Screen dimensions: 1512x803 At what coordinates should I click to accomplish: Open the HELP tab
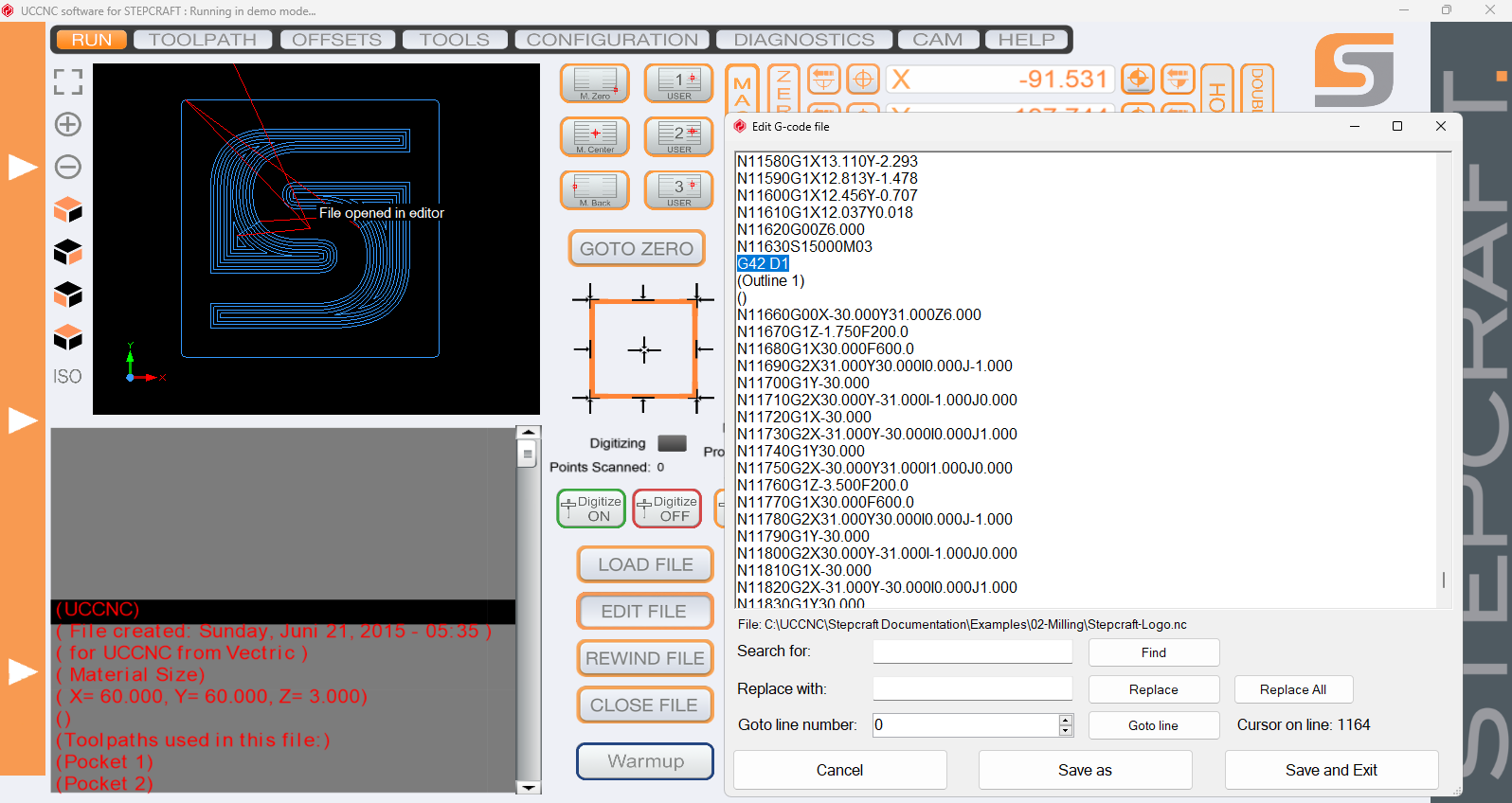coord(1027,40)
